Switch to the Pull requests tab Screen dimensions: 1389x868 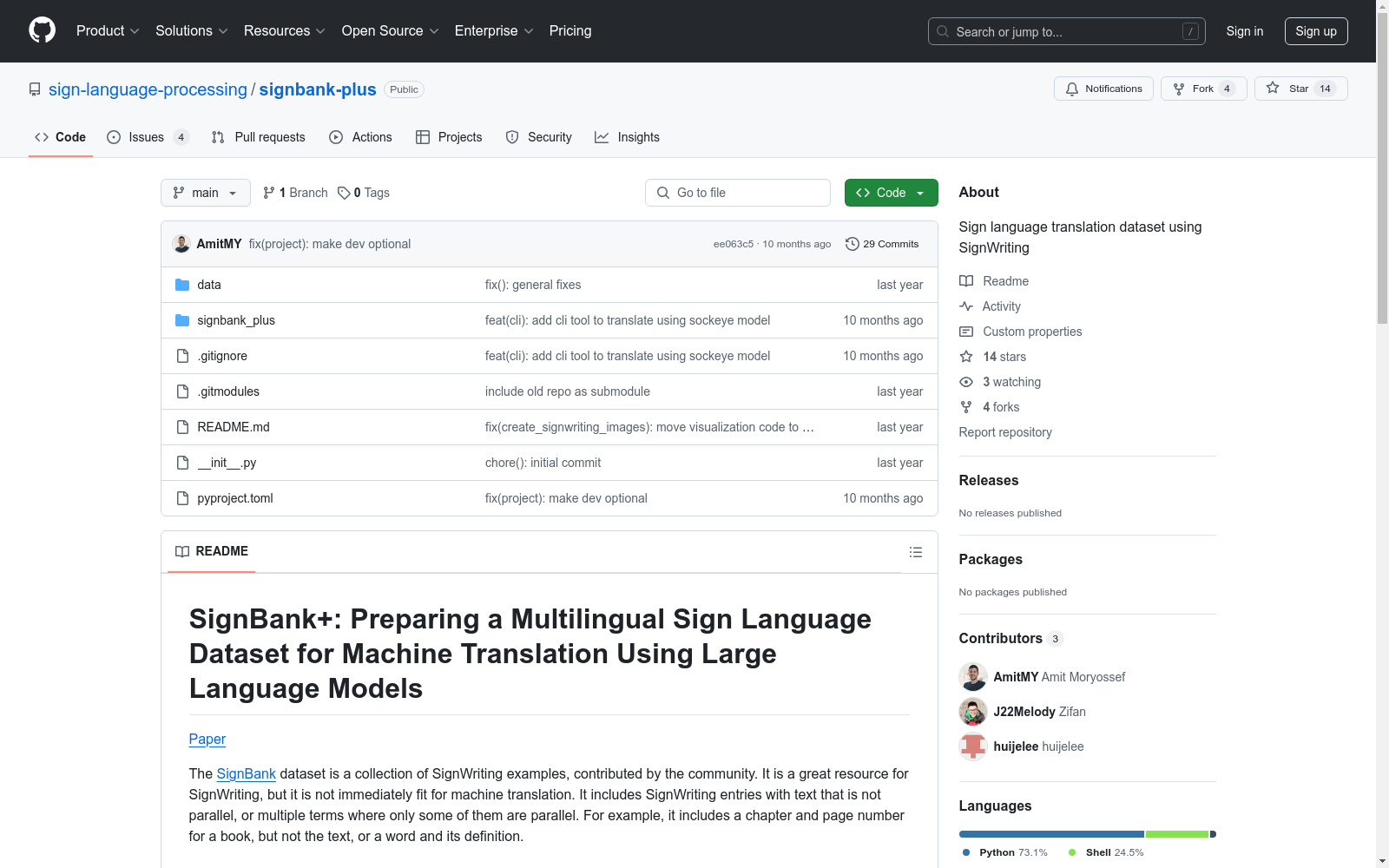259,137
